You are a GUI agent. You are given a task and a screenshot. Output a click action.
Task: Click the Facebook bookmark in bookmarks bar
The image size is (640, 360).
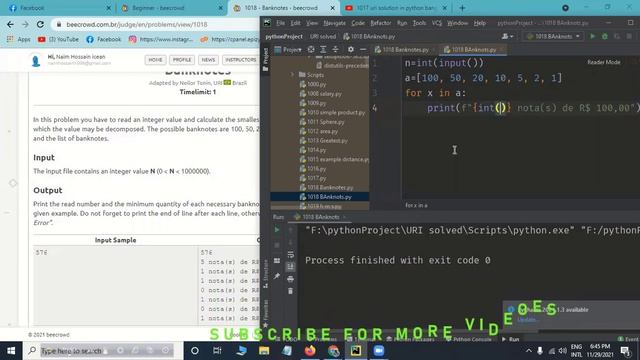[104, 39]
